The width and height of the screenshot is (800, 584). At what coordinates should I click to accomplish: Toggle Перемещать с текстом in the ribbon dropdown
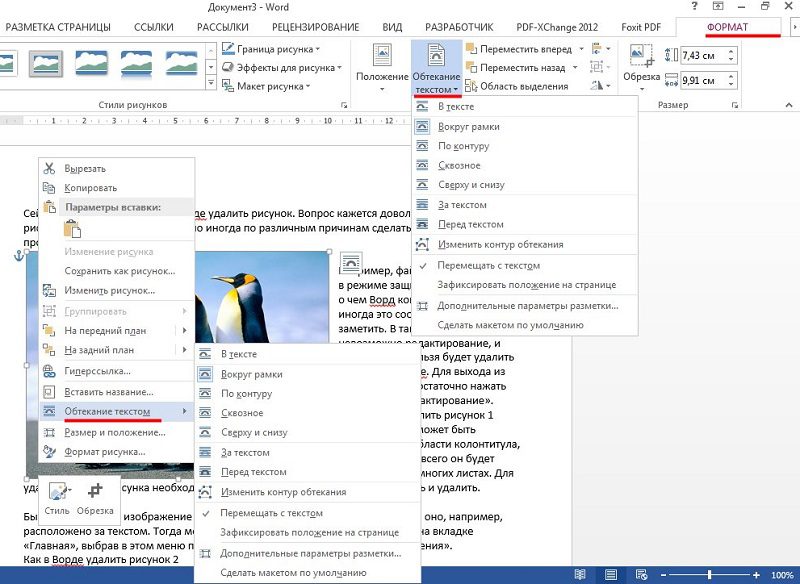pos(525,265)
